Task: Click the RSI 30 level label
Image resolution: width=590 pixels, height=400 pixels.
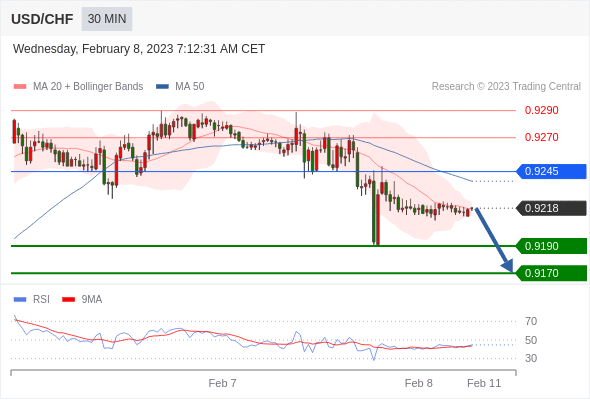Action: coord(531,358)
